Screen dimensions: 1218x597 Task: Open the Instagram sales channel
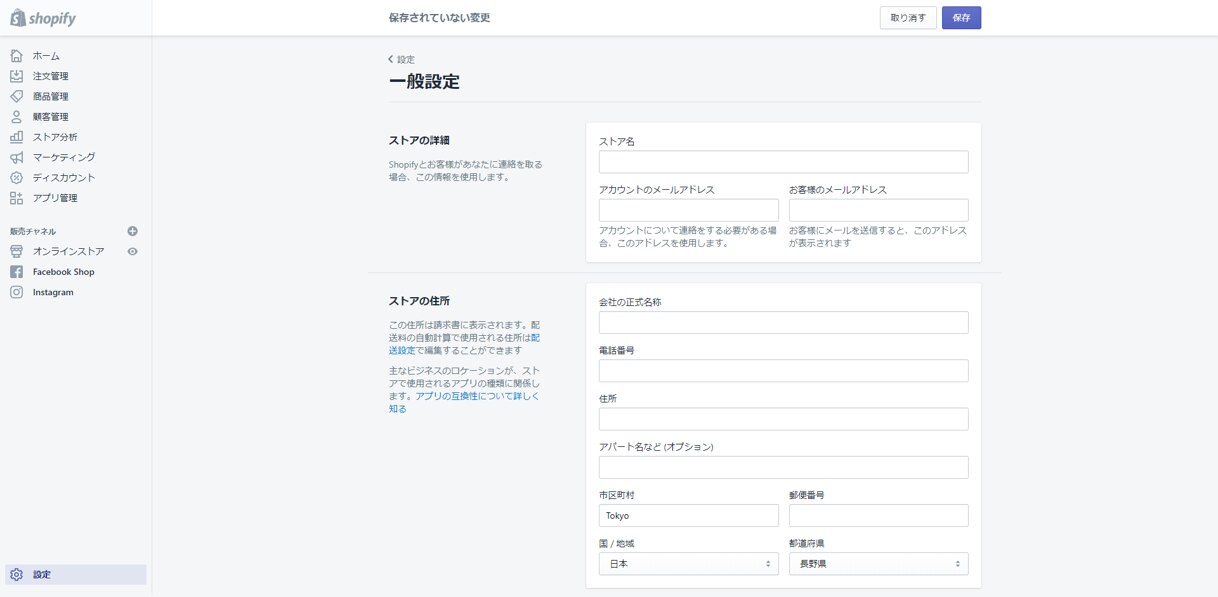pos(52,292)
